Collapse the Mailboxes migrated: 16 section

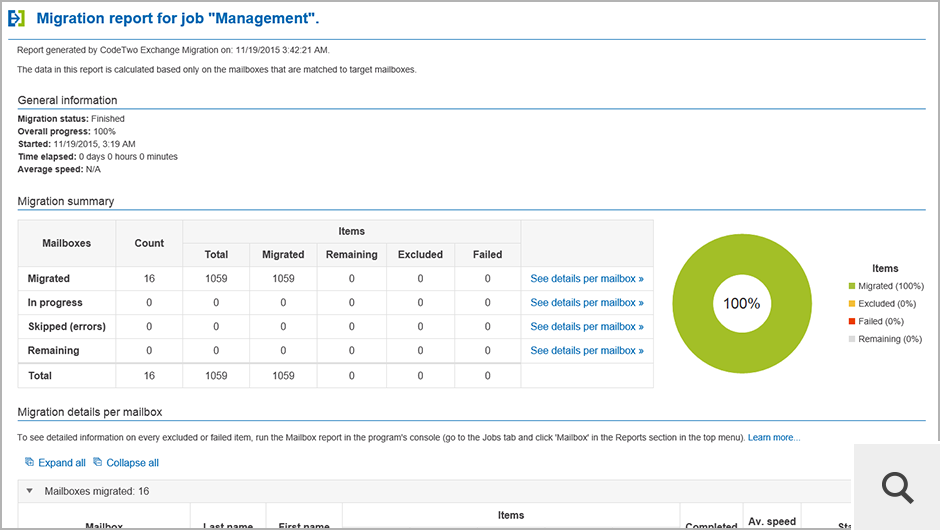pyautogui.click(x=29, y=491)
